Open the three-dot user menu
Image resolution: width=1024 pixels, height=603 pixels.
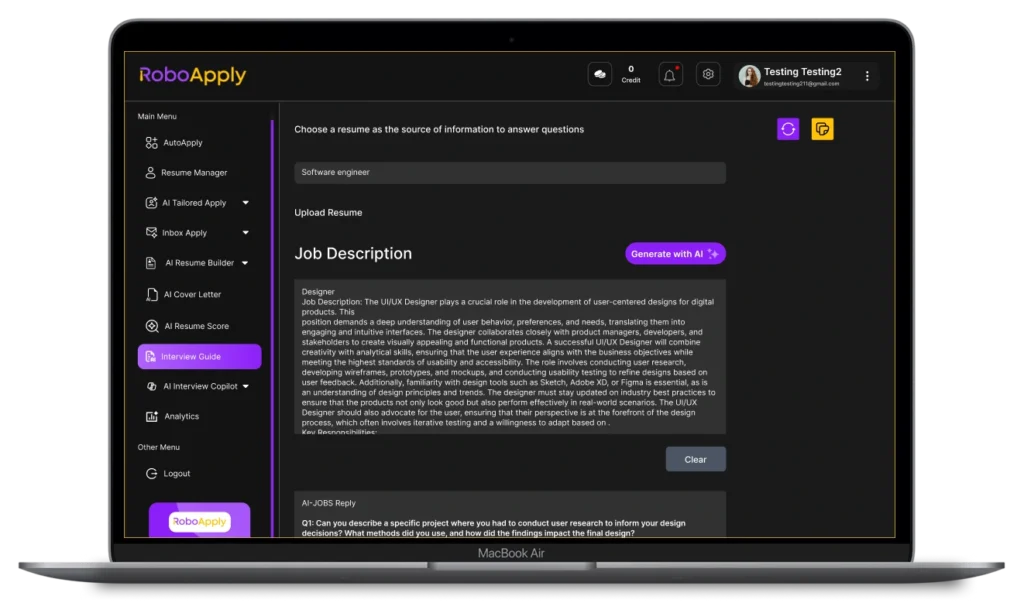(867, 76)
